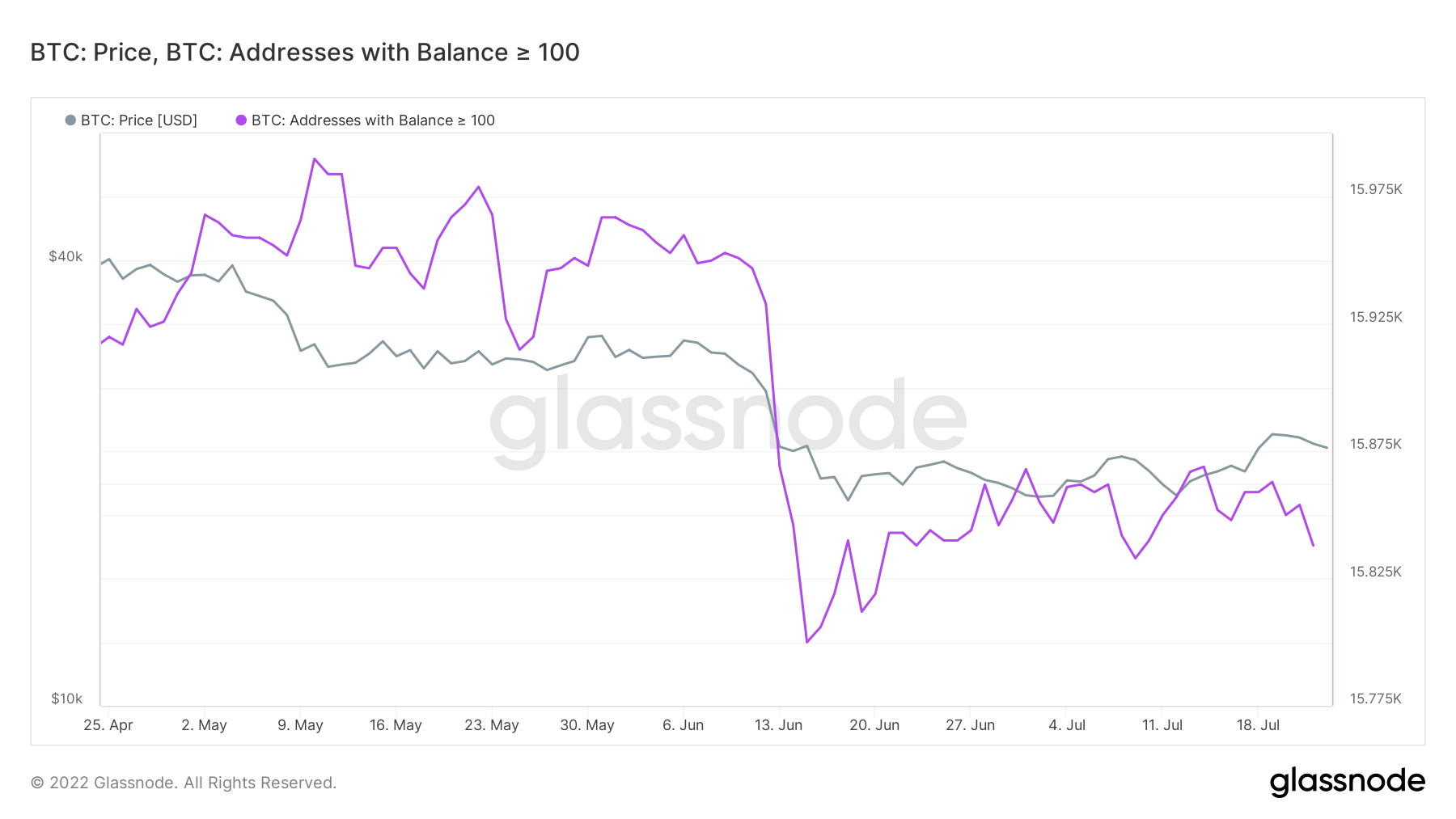This screenshot has height=819, width=1456.
Task: Click the gray BTC Price legend dot
Action: (70, 120)
